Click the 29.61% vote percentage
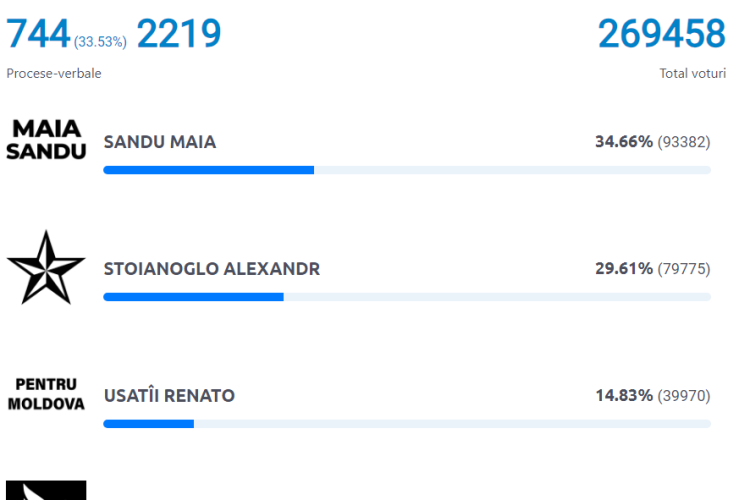750x500 pixels. [624, 269]
